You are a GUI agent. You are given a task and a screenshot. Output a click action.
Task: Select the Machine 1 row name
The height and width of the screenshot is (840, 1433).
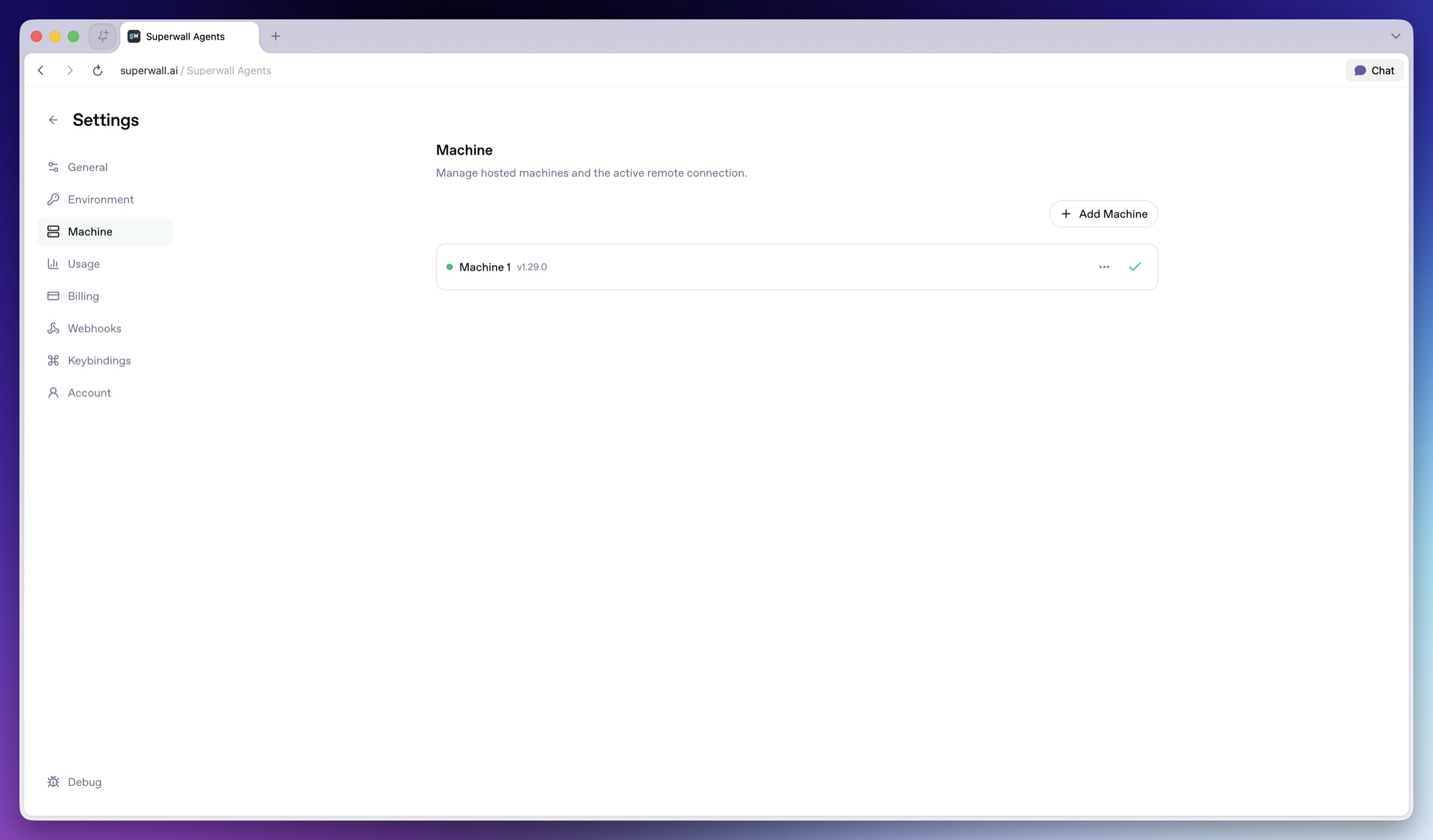coord(484,267)
